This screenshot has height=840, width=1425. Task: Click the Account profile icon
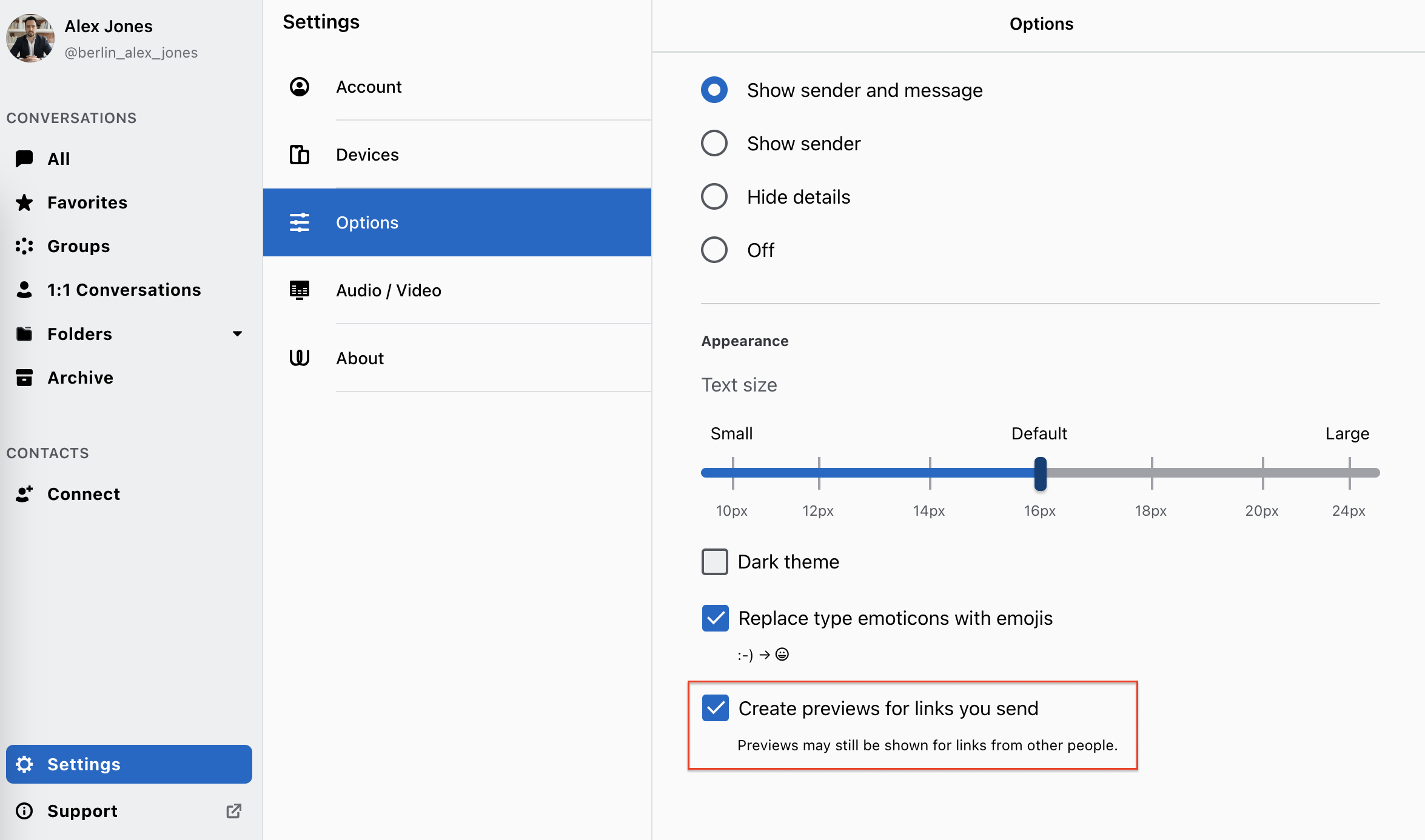[300, 87]
